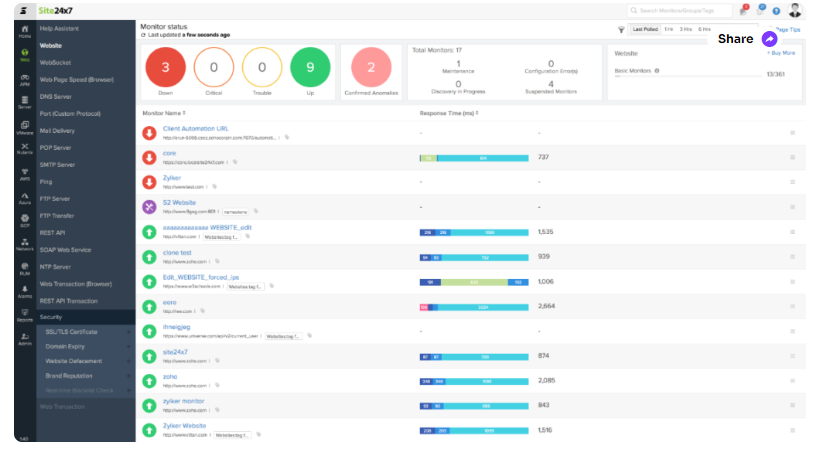This screenshot has height=456, width=840.
Task: Open the row menu for clone test
Action: (792, 257)
